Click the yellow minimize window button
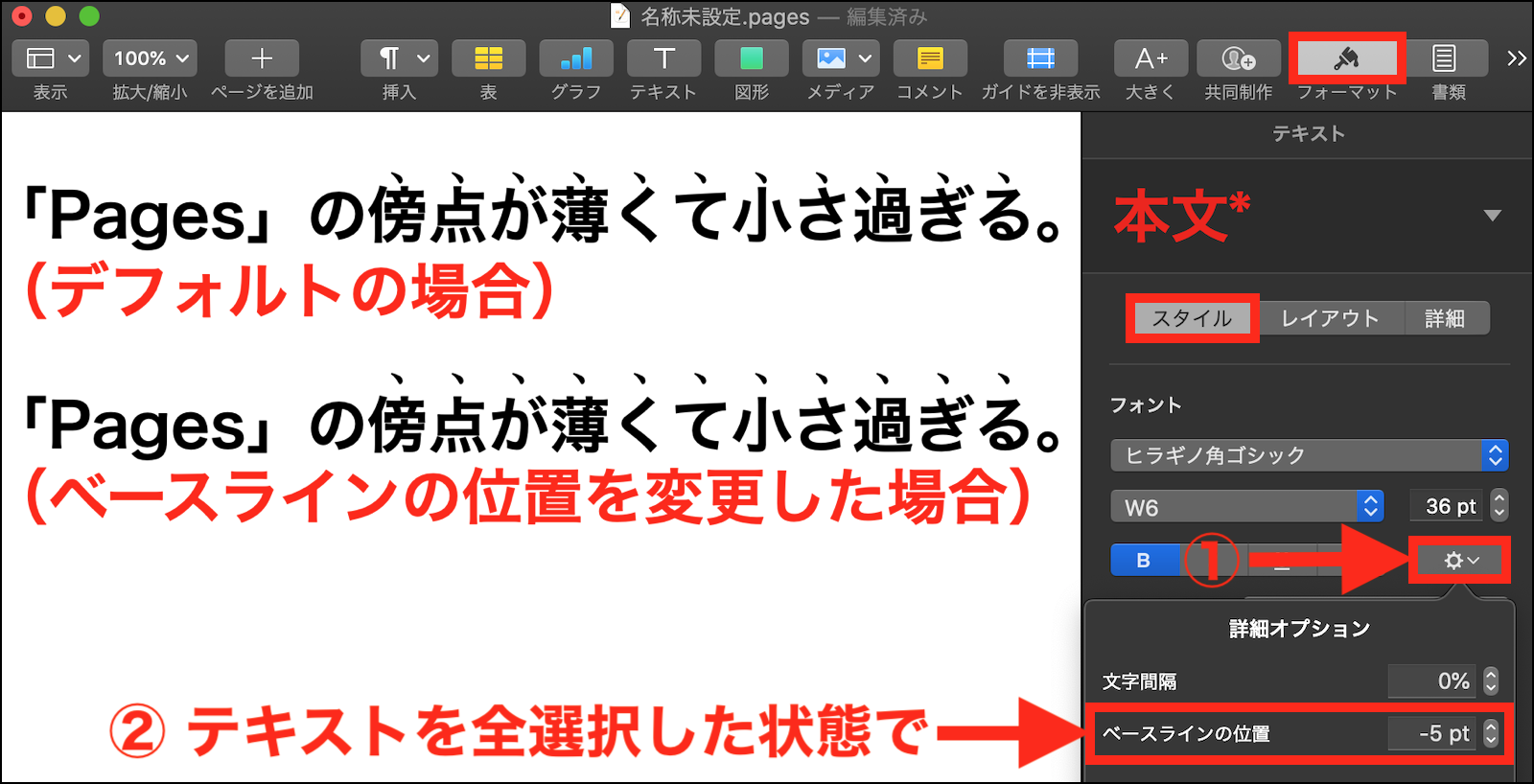The width and height of the screenshot is (1534, 784). click(56, 16)
